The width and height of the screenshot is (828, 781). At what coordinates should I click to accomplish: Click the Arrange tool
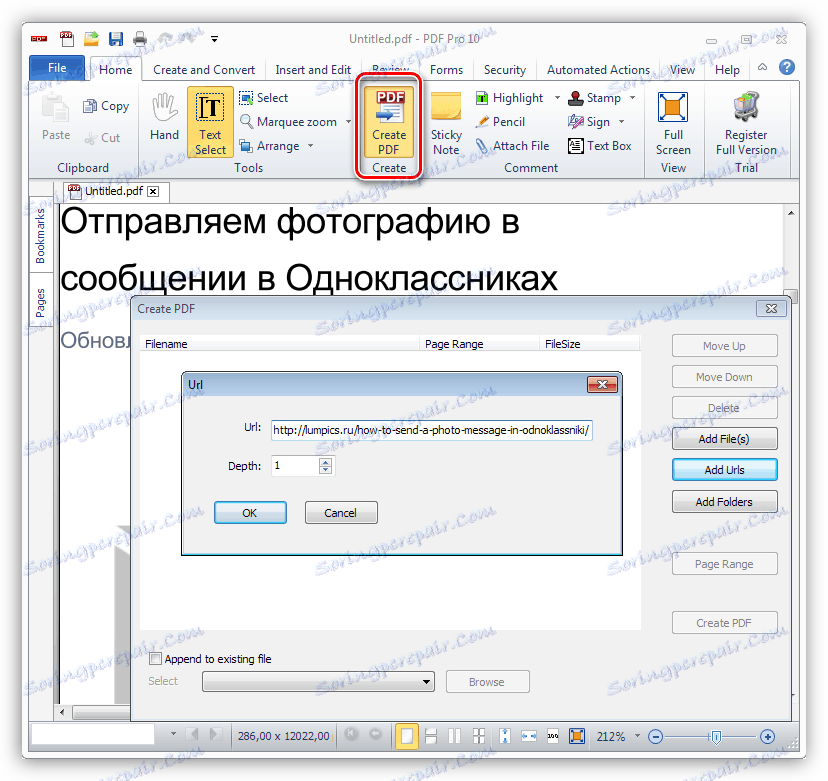pos(269,146)
